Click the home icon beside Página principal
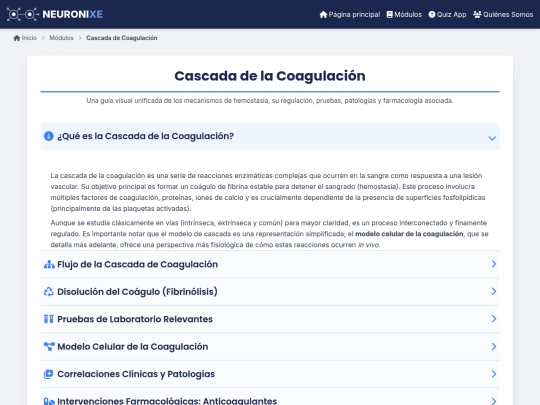This screenshot has width=540, height=405. [323, 14]
